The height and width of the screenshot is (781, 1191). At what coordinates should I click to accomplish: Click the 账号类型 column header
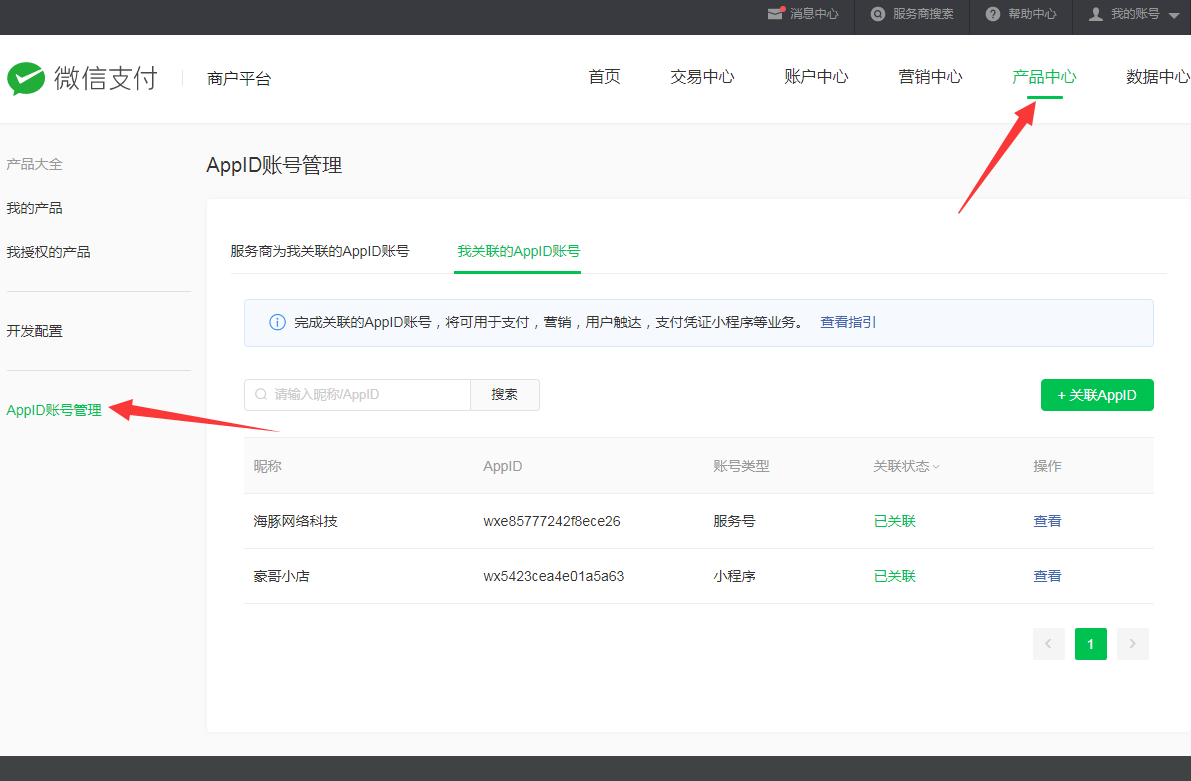(x=741, y=466)
